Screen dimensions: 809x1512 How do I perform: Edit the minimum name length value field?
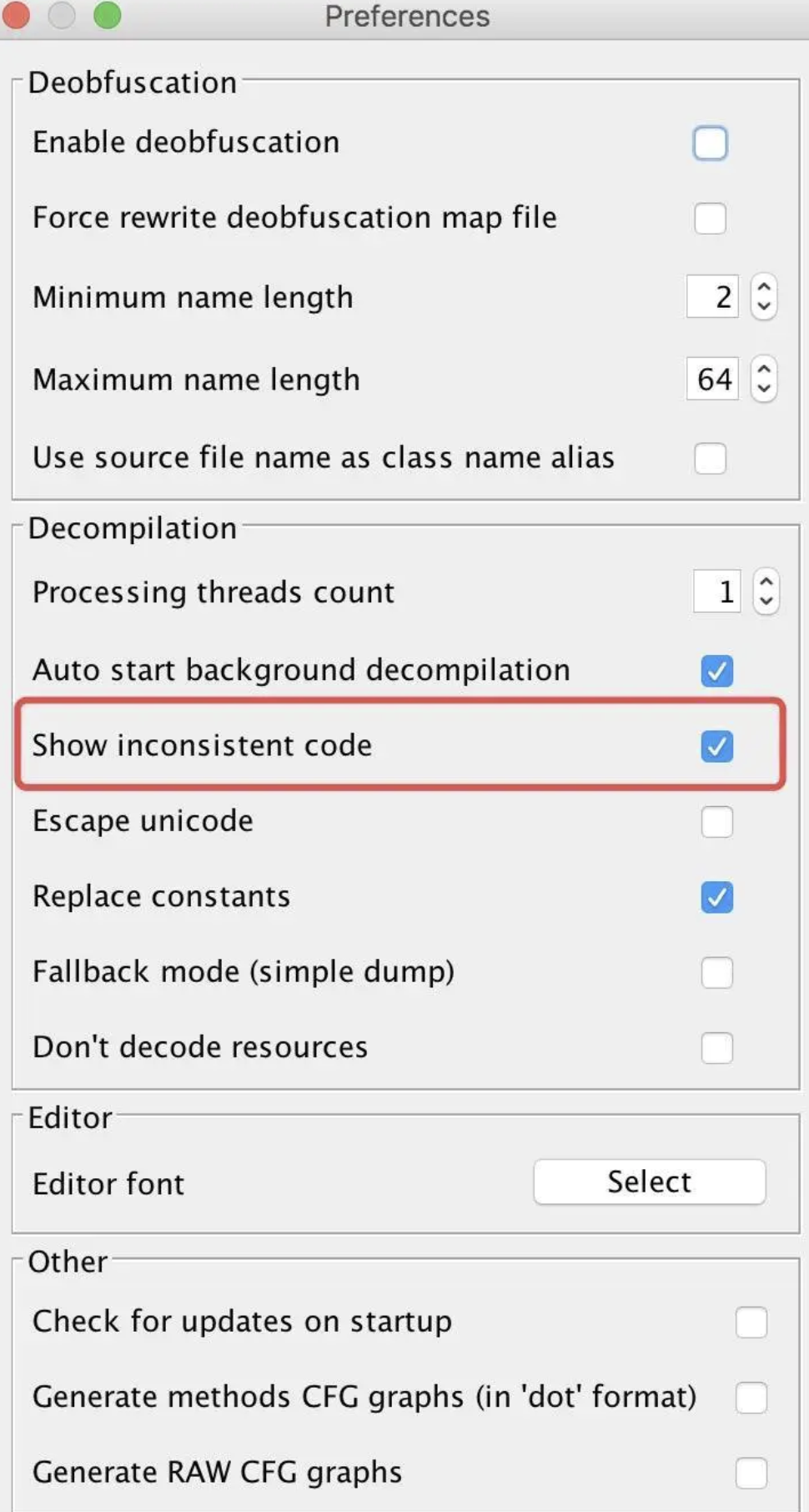point(711,296)
